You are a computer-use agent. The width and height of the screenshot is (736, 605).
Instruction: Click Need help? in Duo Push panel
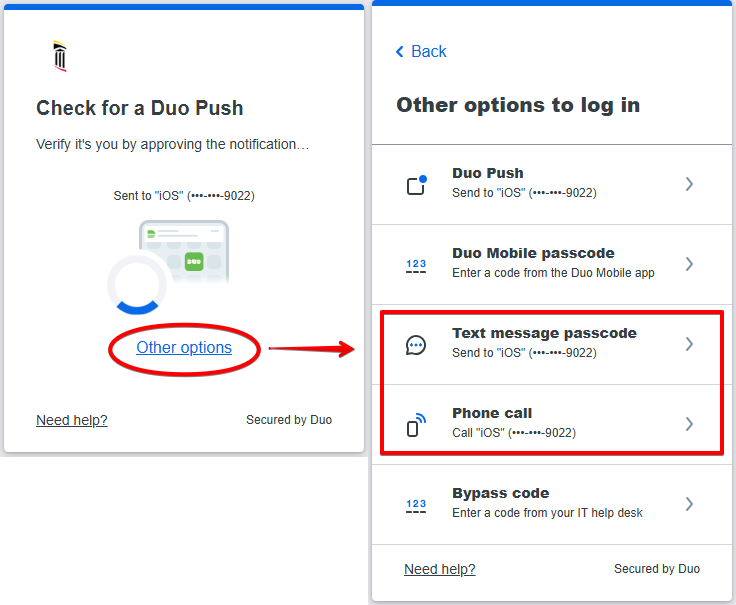point(72,420)
